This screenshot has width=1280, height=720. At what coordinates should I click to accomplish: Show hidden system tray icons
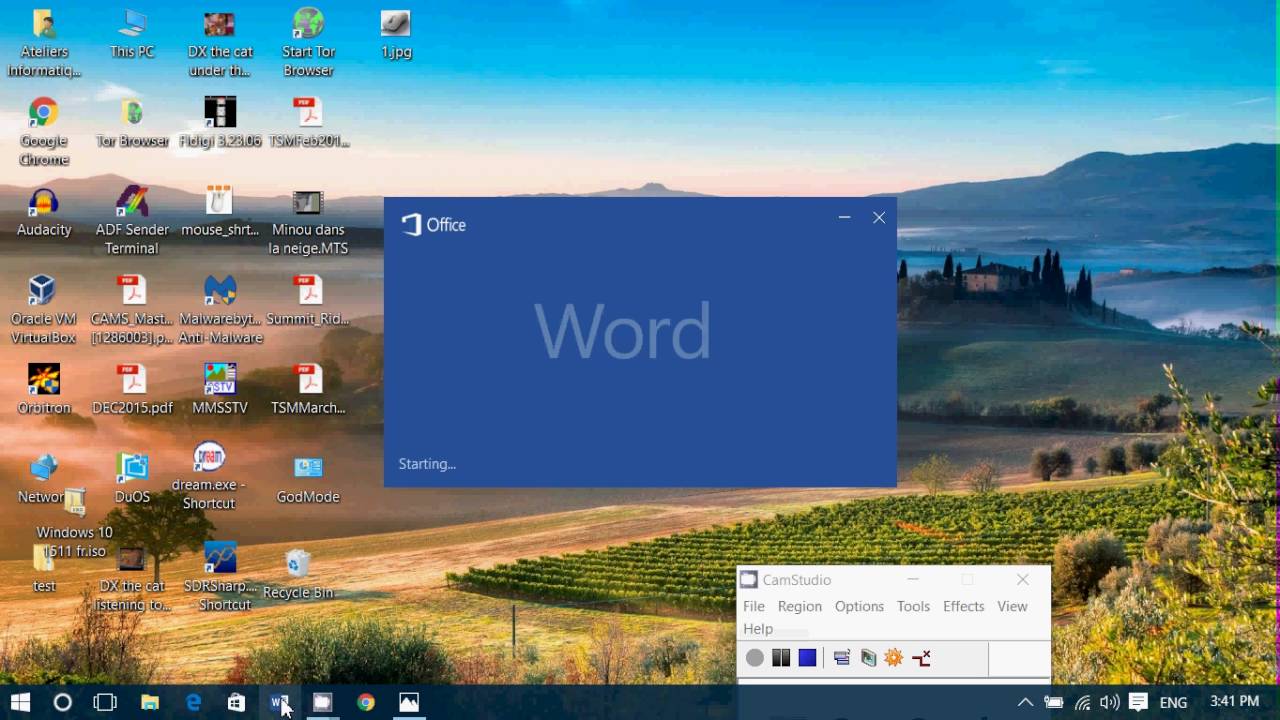click(x=1025, y=703)
